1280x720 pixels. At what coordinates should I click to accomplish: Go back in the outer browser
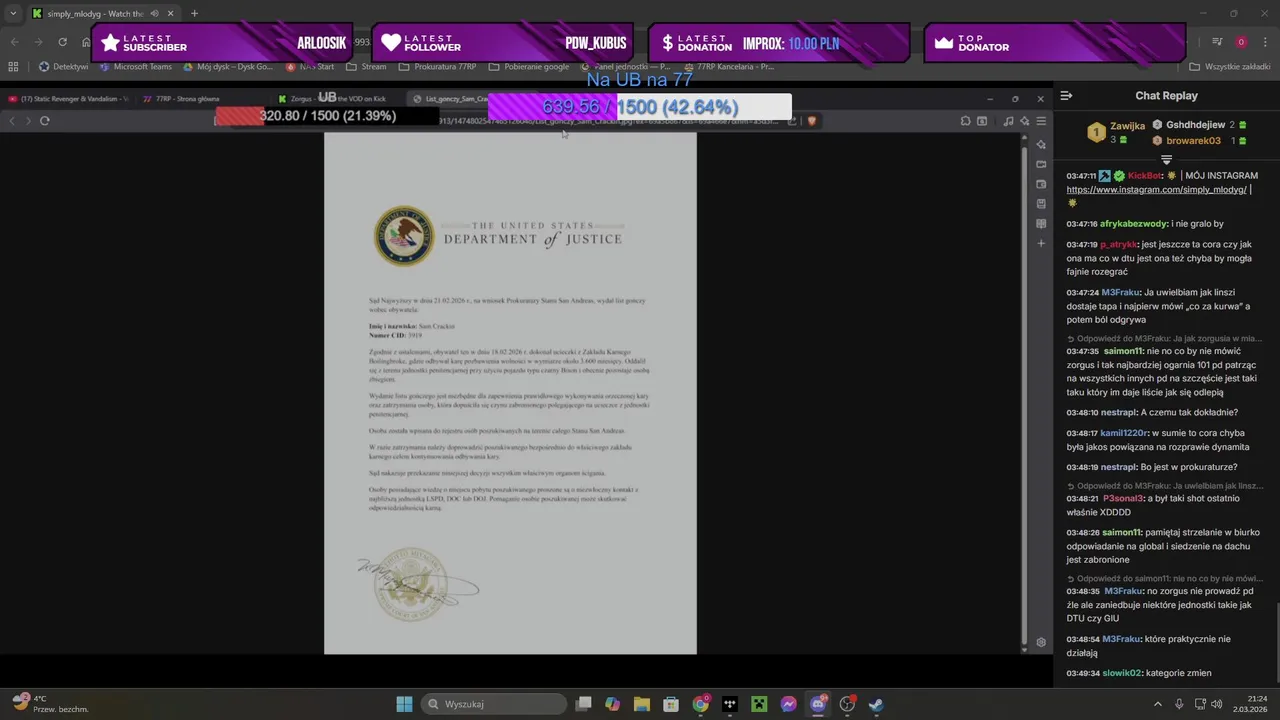click(14, 42)
